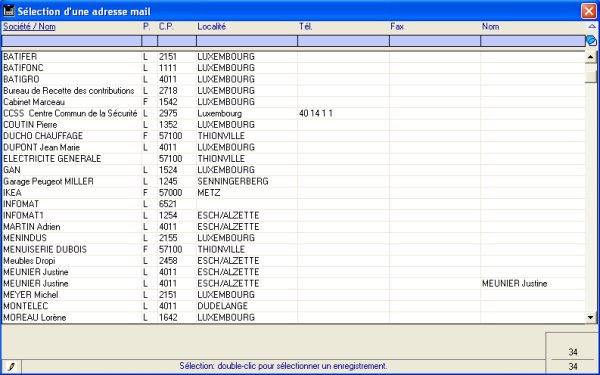Click the small up triangle above the scrollbar
This screenshot has height=375, width=600.
point(592,26)
